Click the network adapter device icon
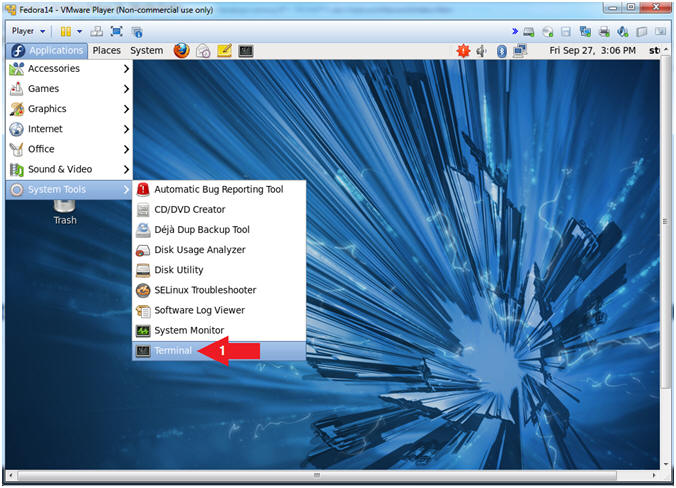This screenshot has width=676, height=488. pos(585,31)
